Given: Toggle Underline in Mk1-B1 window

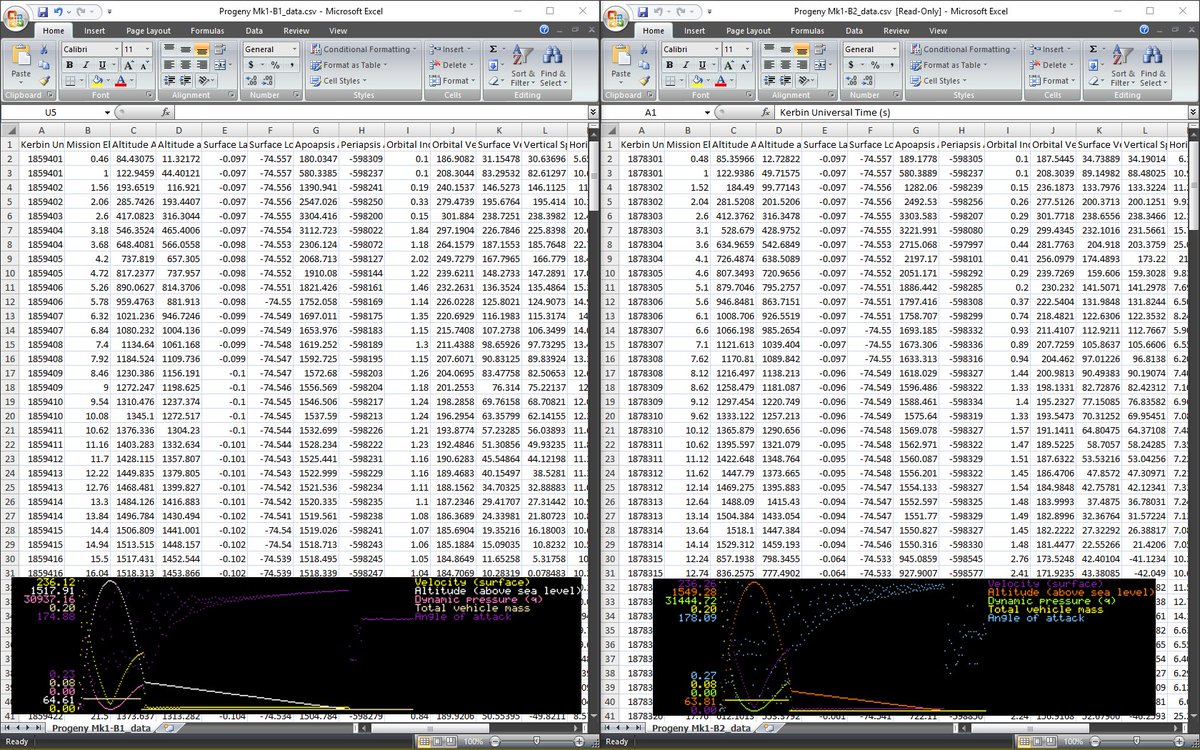Looking at the screenshot, I should pos(100,64).
